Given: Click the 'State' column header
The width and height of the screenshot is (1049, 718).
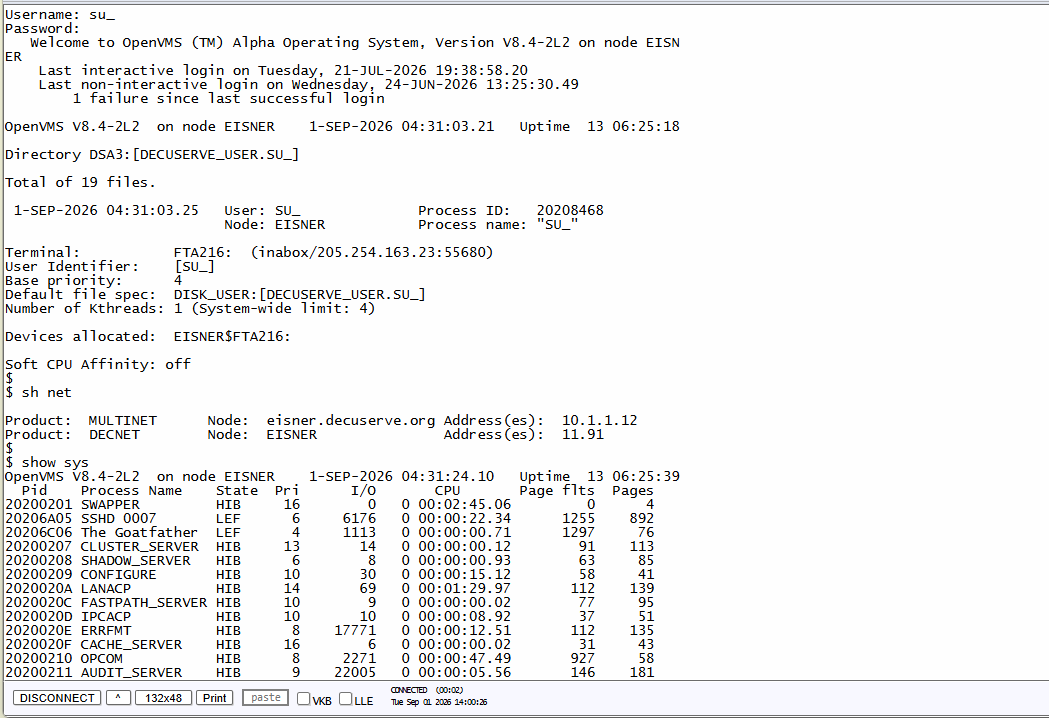Looking at the screenshot, I should pos(237,490).
